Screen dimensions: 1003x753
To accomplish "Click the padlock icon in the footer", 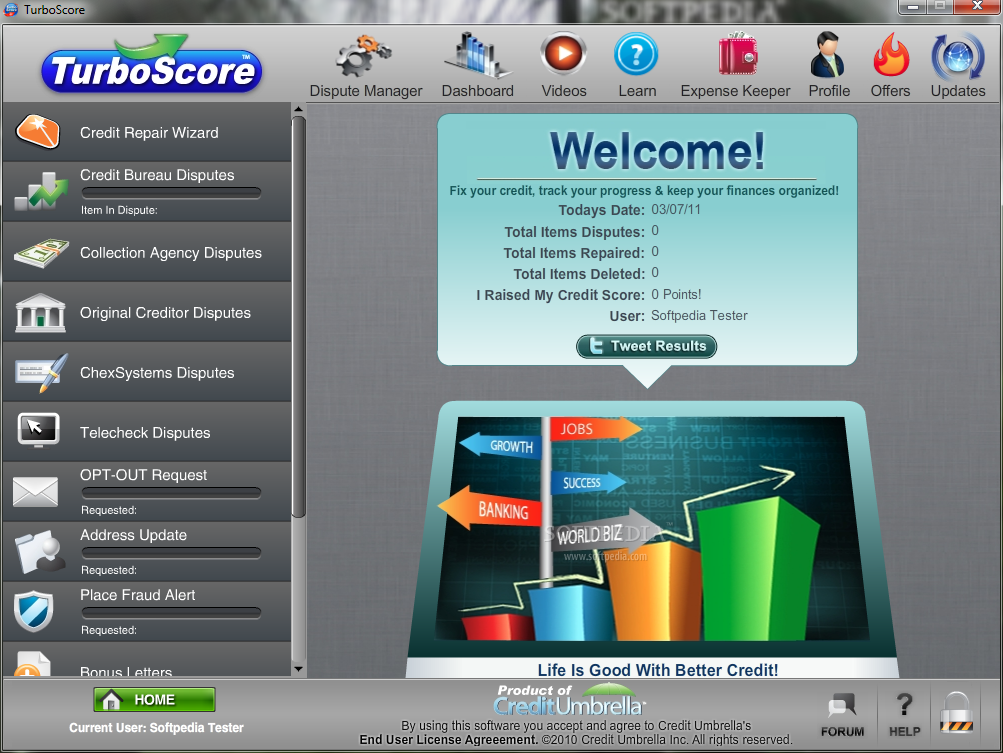I will click(956, 712).
